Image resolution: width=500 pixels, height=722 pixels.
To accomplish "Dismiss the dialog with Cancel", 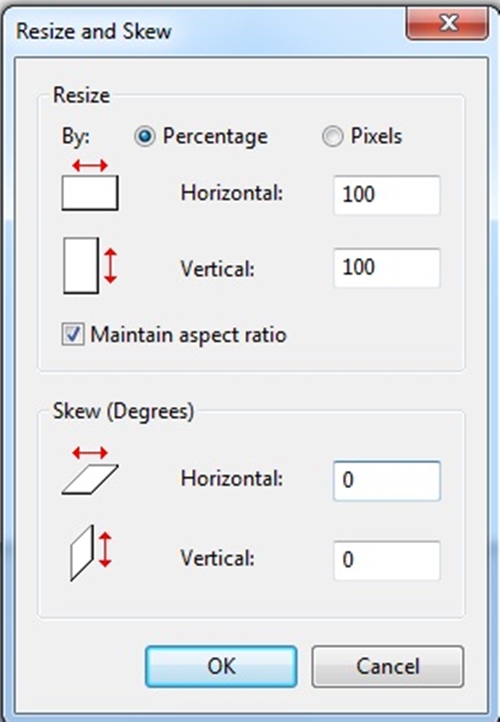I will tap(388, 666).
